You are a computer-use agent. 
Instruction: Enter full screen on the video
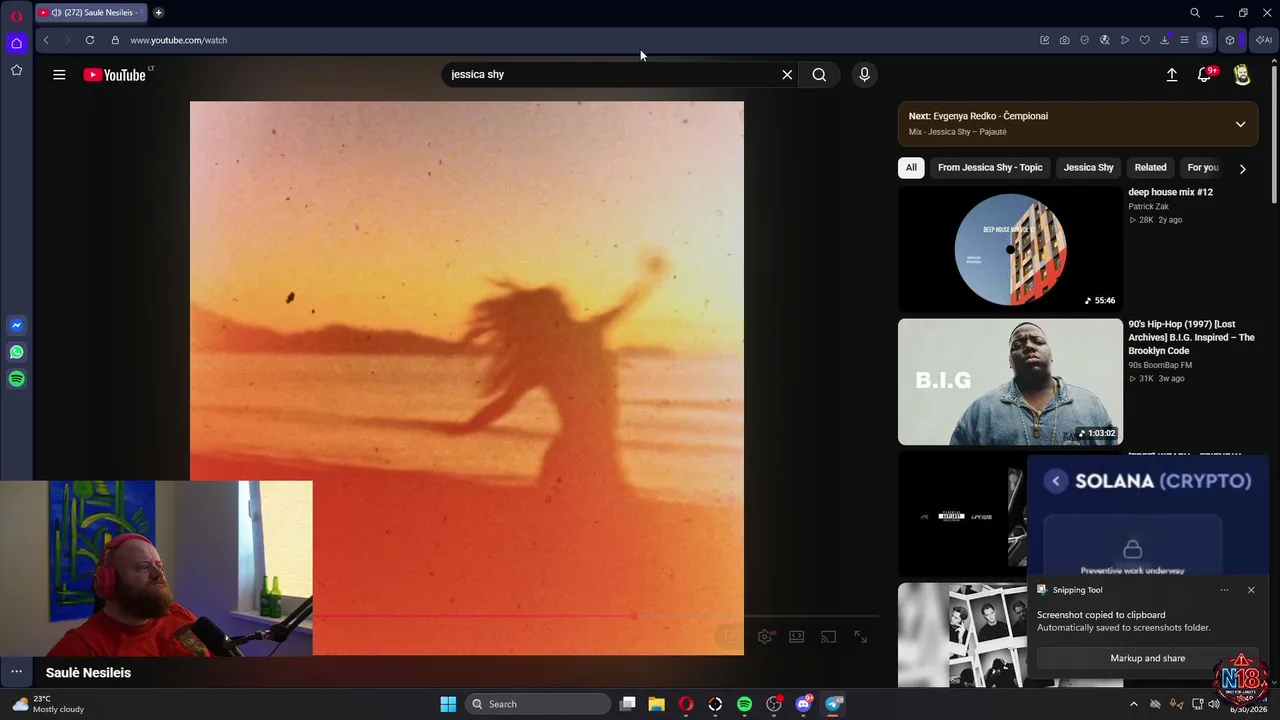click(x=860, y=637)
